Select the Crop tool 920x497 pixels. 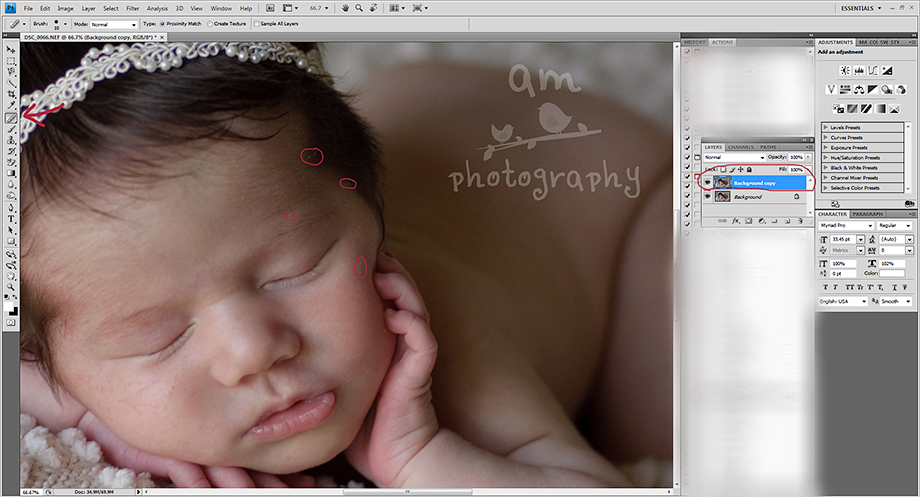tap(11, 94)
